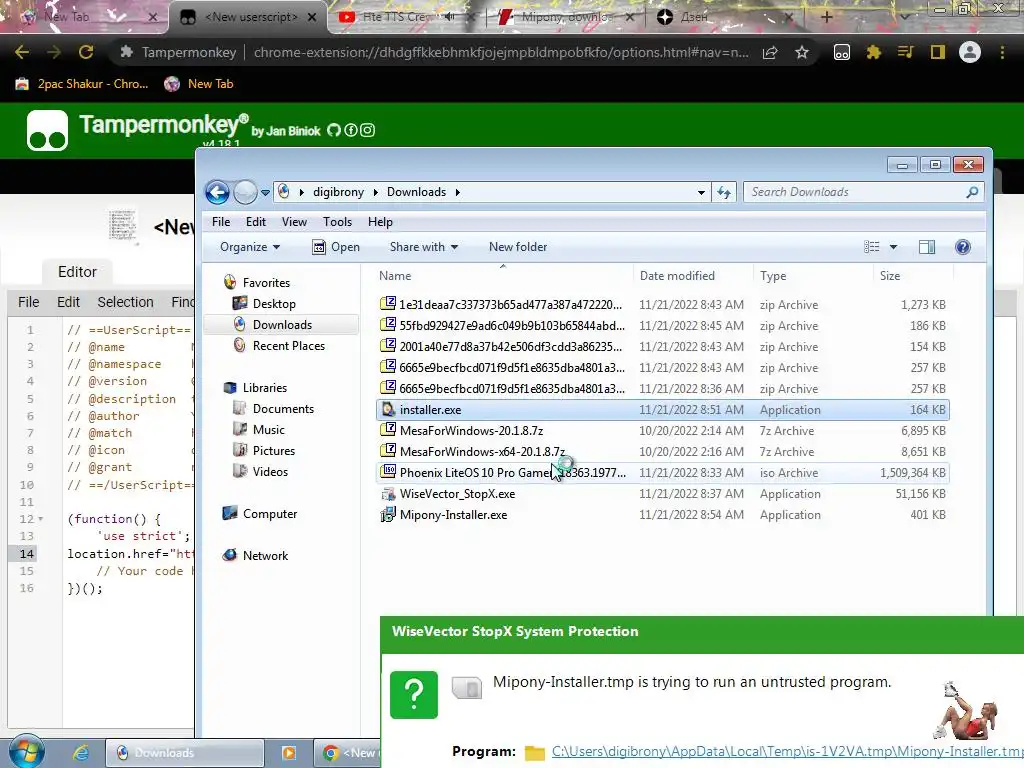Open Chrome three-dot menu

click(x=1002, y=52)
